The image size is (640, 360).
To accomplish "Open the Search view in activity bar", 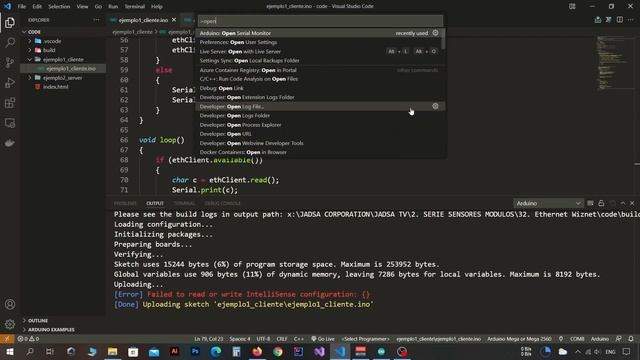I will point(10,42).
